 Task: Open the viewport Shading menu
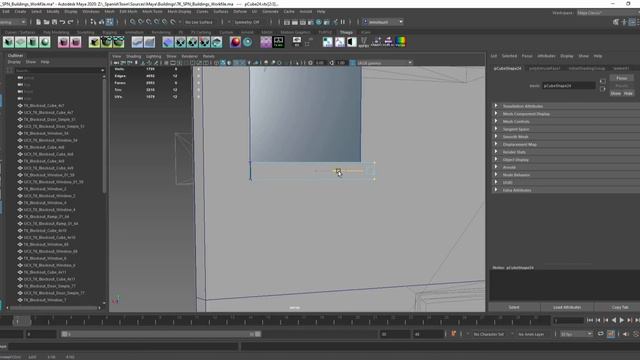point(133,56)
